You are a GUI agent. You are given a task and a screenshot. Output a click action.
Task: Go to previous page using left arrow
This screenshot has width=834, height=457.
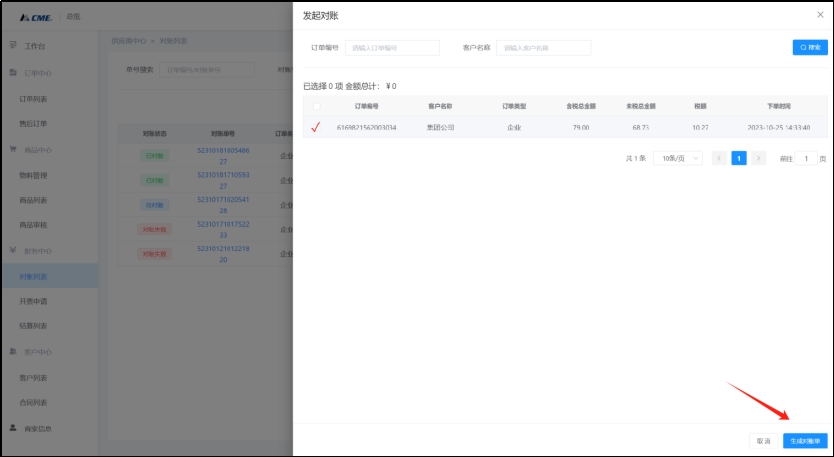tap(719, 158)
